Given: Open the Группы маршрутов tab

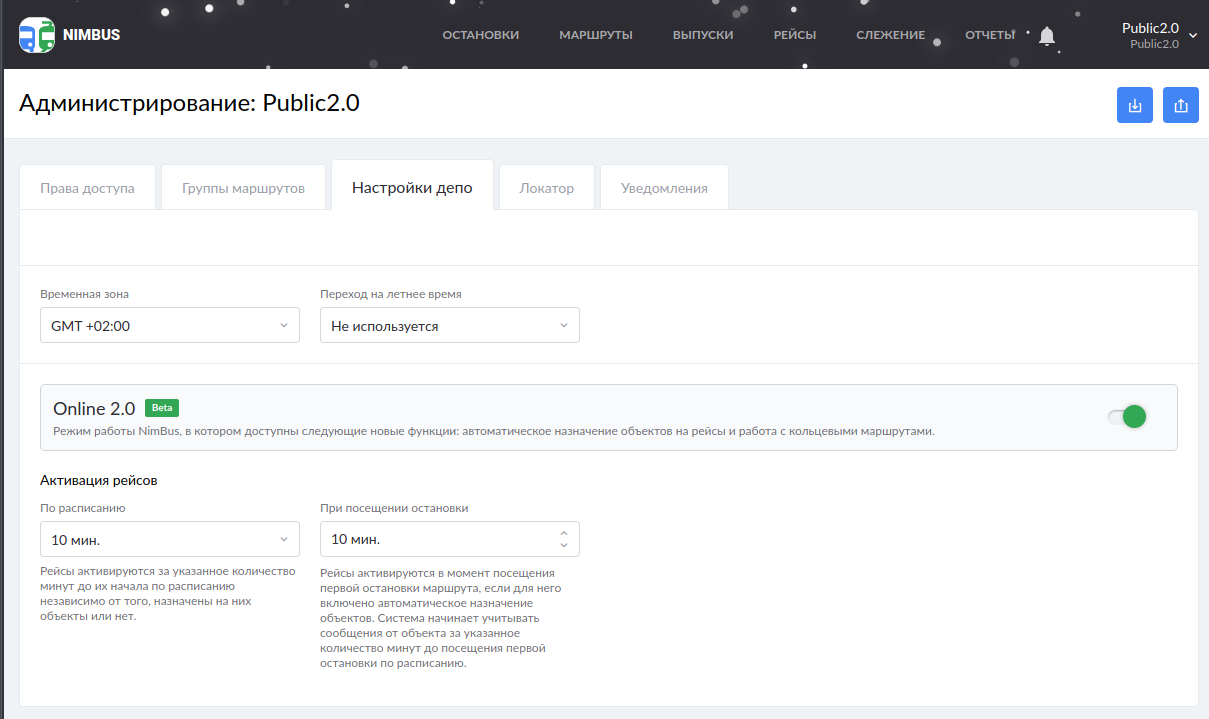Looking at the screenshot, I should point(243,188).
